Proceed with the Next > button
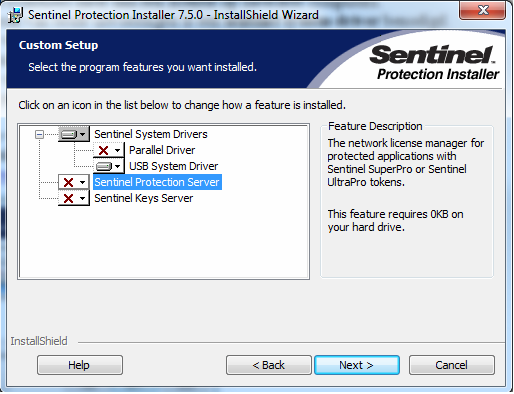This screenshot has width=514, height=394. tap(357, 365)
